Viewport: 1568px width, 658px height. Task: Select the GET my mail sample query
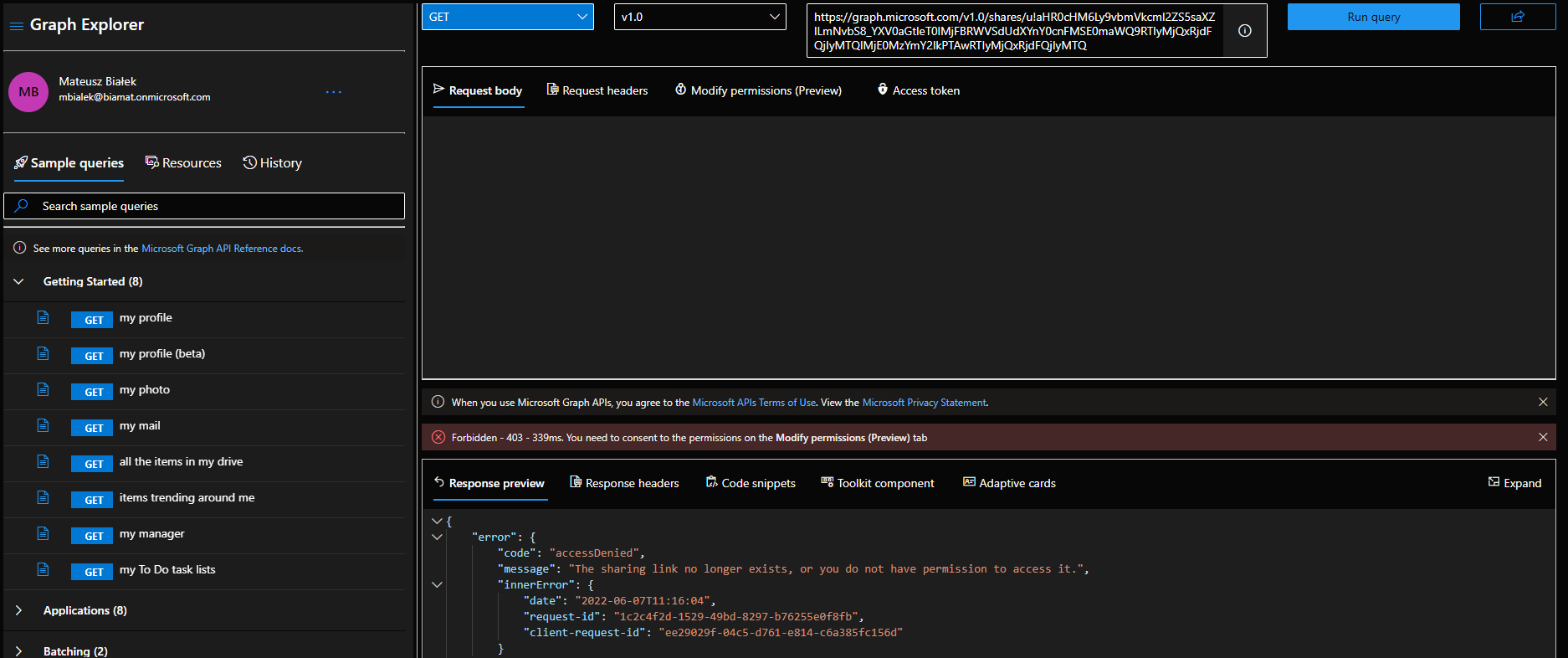click(204, 426)
